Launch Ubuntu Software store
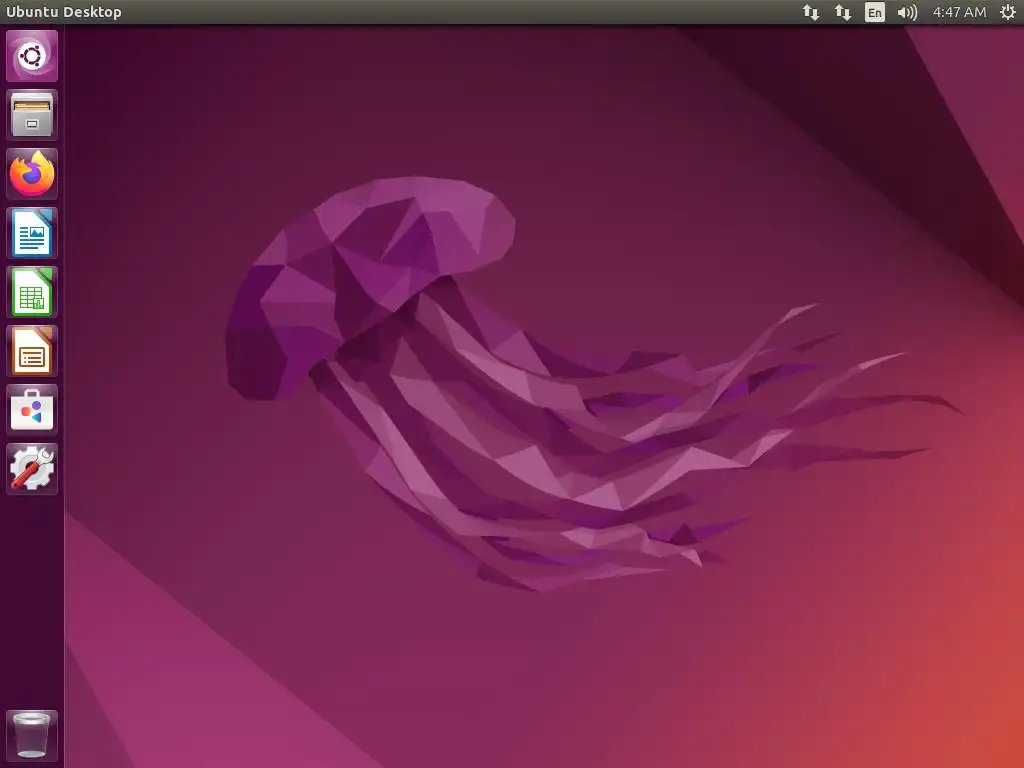Image resolution: width=1024 pixels, height=768 pixels. tap(32, 410)
